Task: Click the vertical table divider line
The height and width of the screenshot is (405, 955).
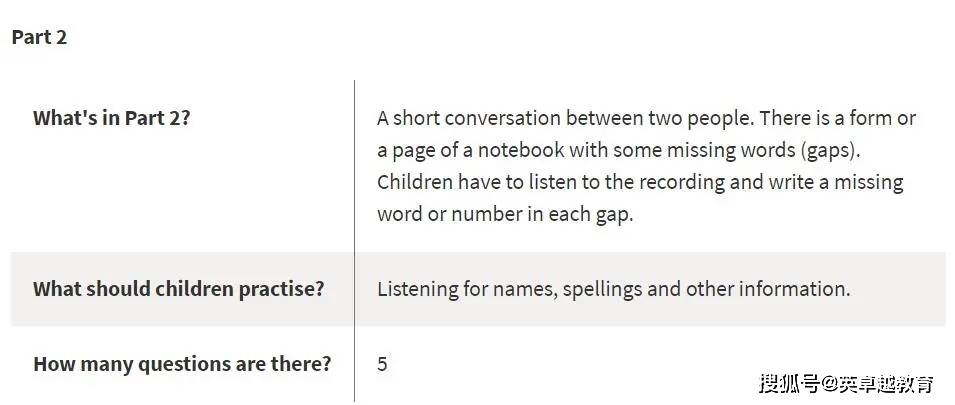Action: pyautogui.click(x=354, y=241)
